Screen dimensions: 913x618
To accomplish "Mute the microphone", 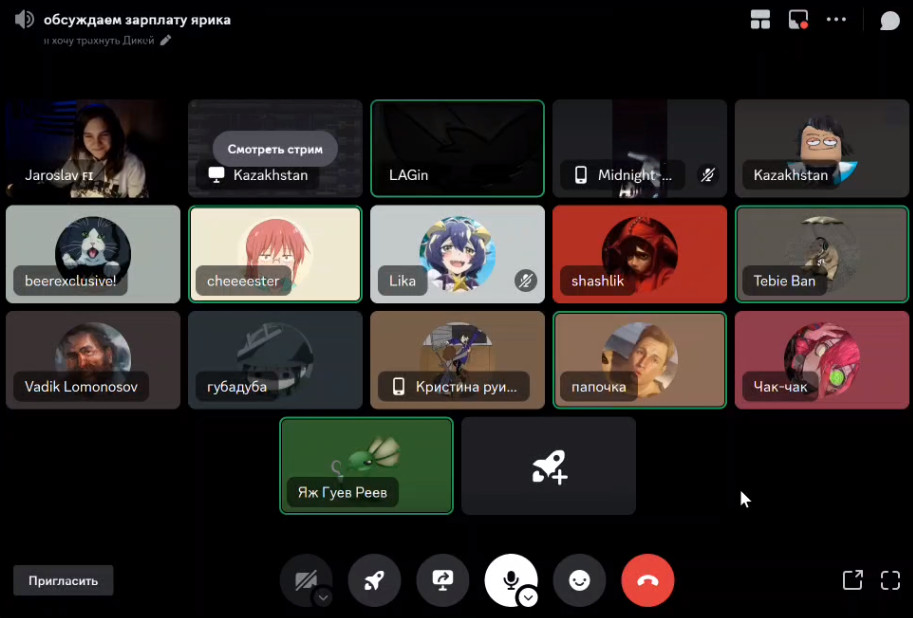I will (510, 580).
